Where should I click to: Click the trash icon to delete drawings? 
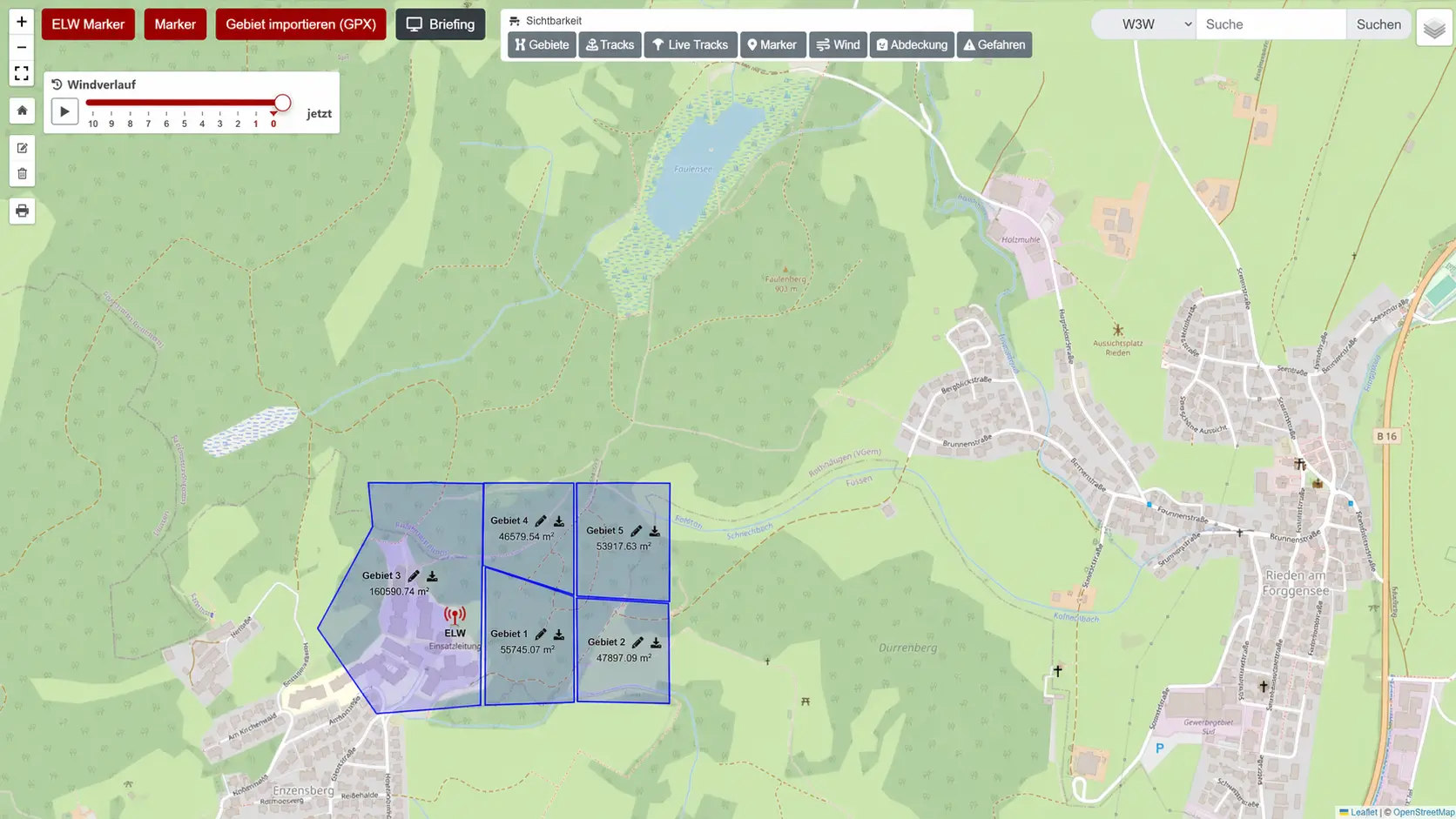(x=22, y=173)
